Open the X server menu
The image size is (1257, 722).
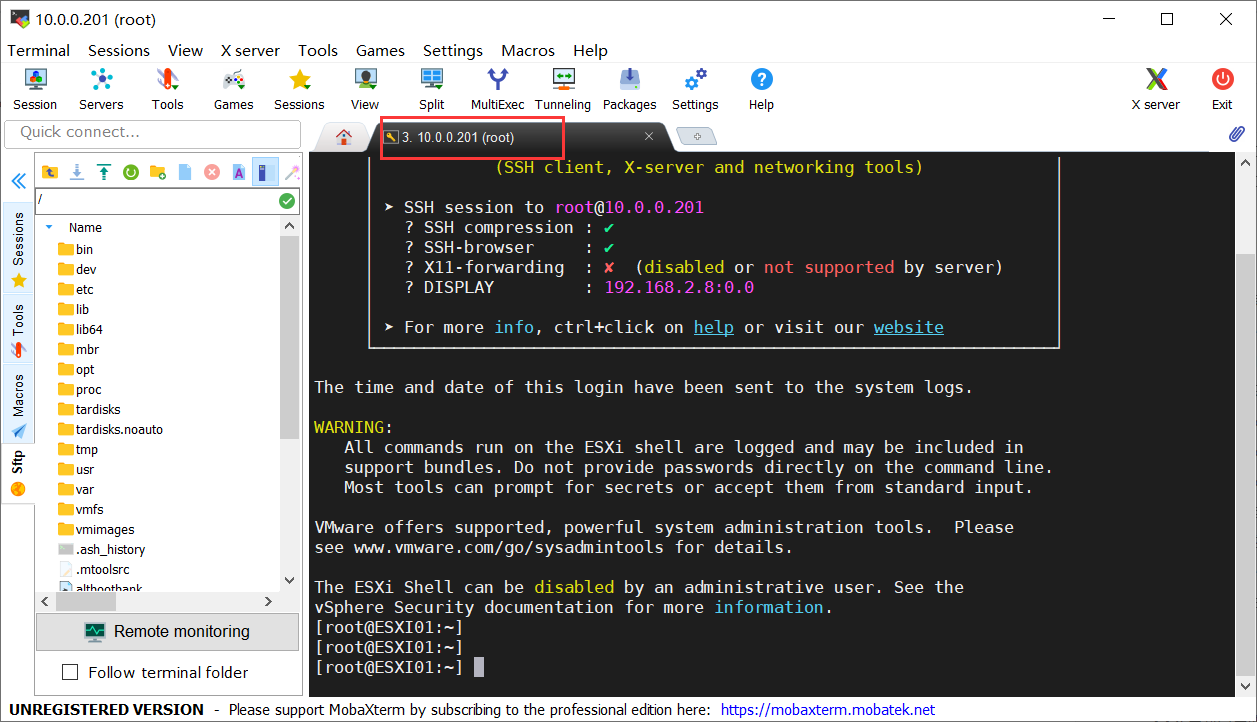250,50
